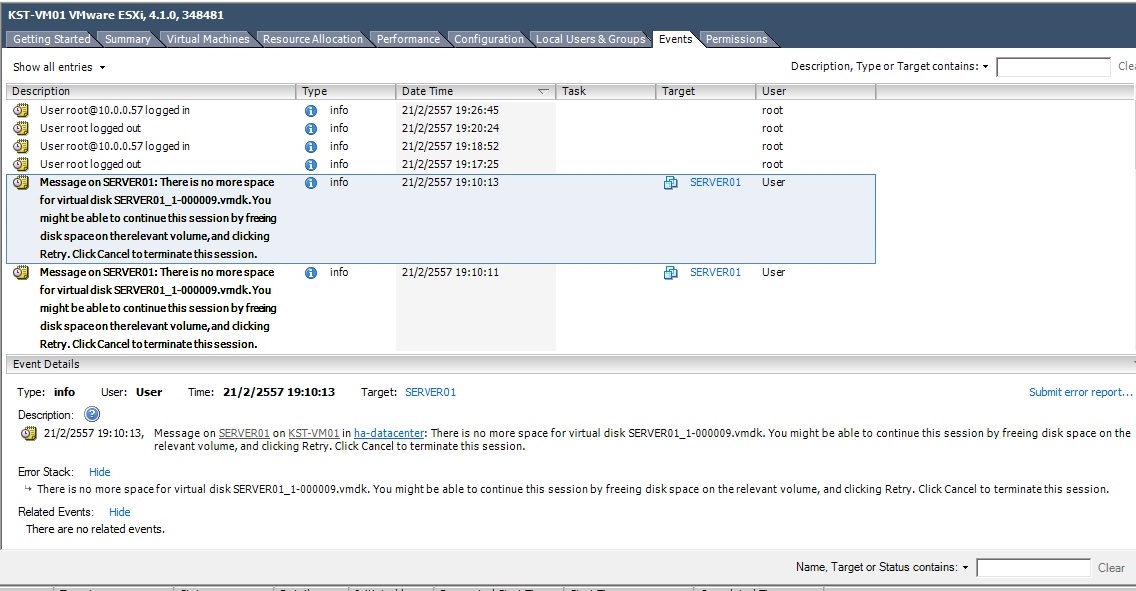Select 'User root logged out' event at 19:20:24
This screenshot has width=1136, height=591.
(x=91, y=128)
